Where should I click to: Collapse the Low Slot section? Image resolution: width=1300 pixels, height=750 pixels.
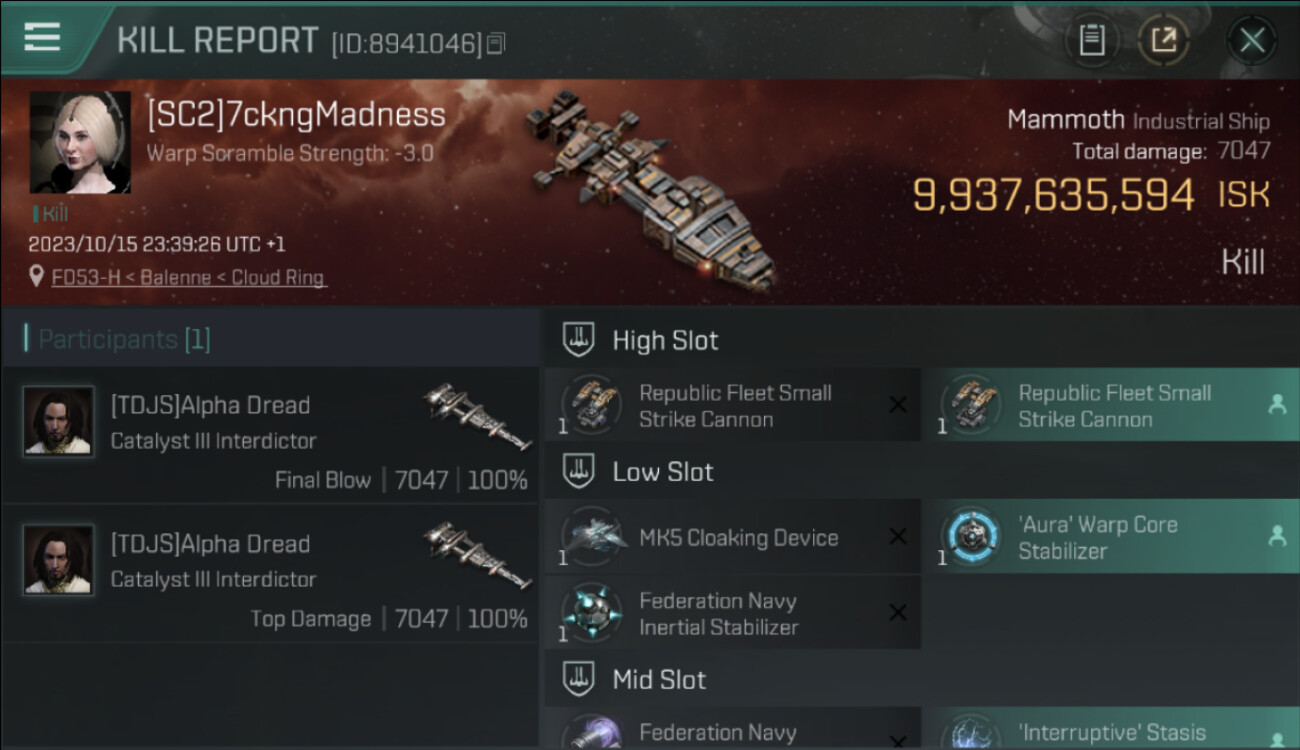578,472
